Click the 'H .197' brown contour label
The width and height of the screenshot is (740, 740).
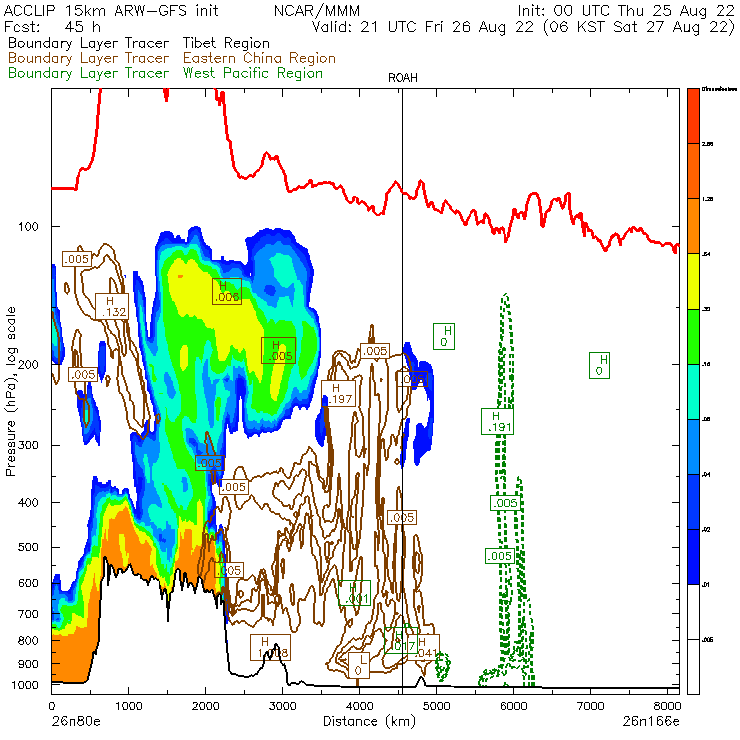[x=338, y=394]
